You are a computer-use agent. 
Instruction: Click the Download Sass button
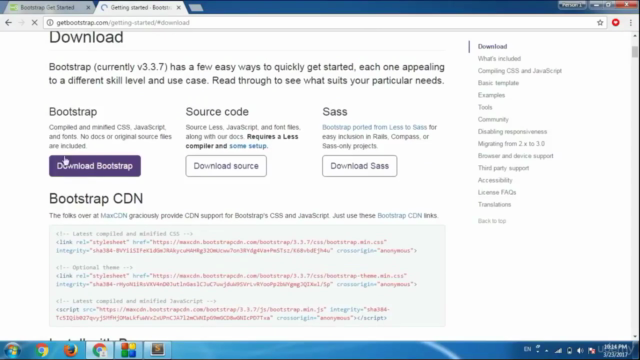(360, 166)
